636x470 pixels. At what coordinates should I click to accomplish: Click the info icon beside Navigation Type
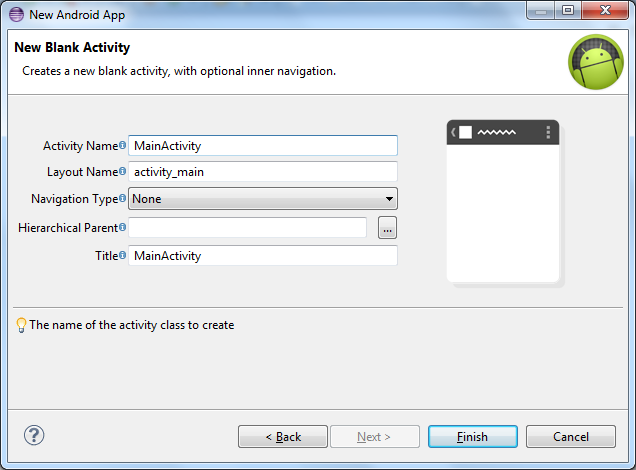point(123,199)
